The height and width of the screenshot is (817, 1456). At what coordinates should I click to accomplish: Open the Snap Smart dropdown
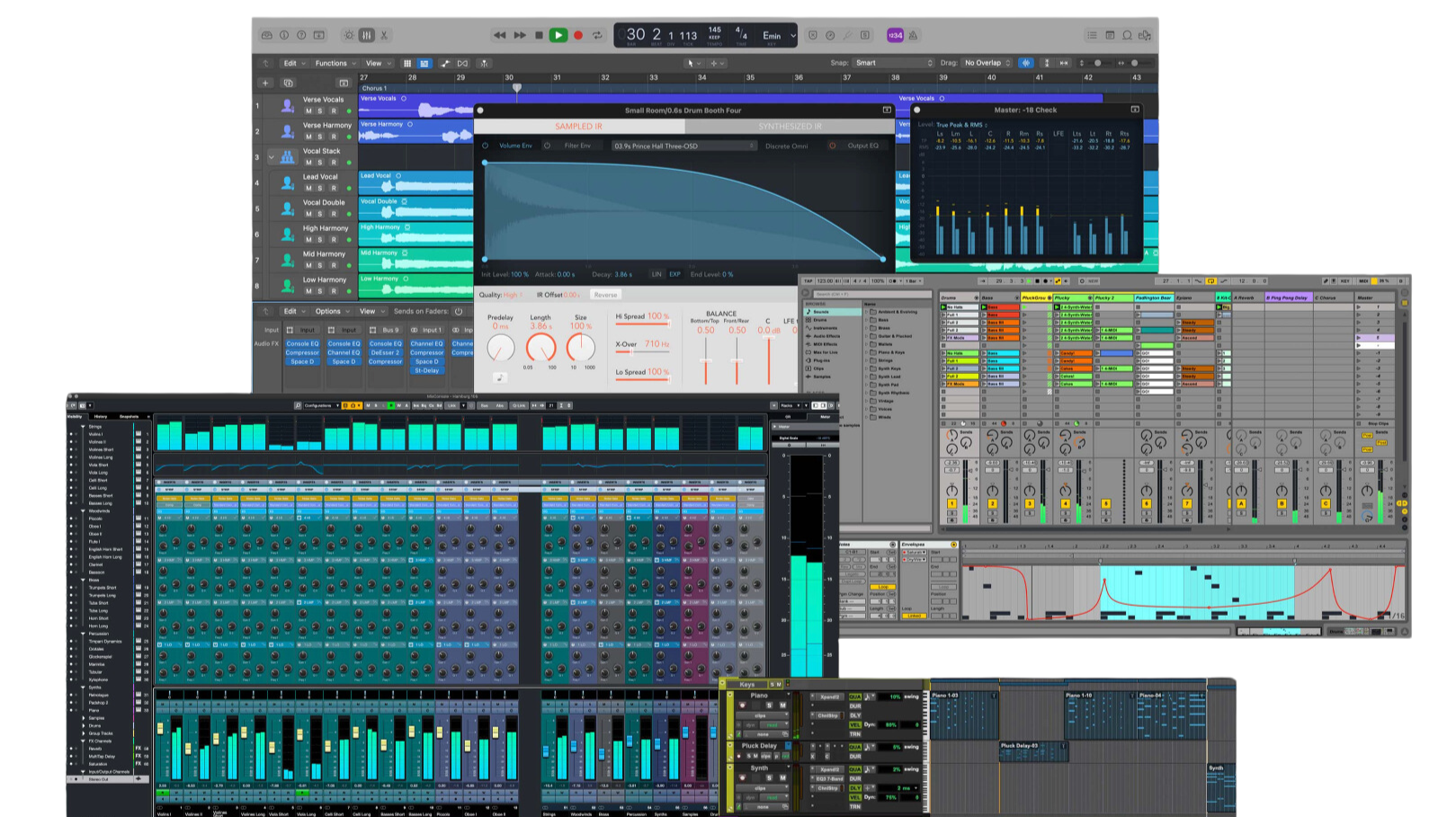(x=893, y=63)
